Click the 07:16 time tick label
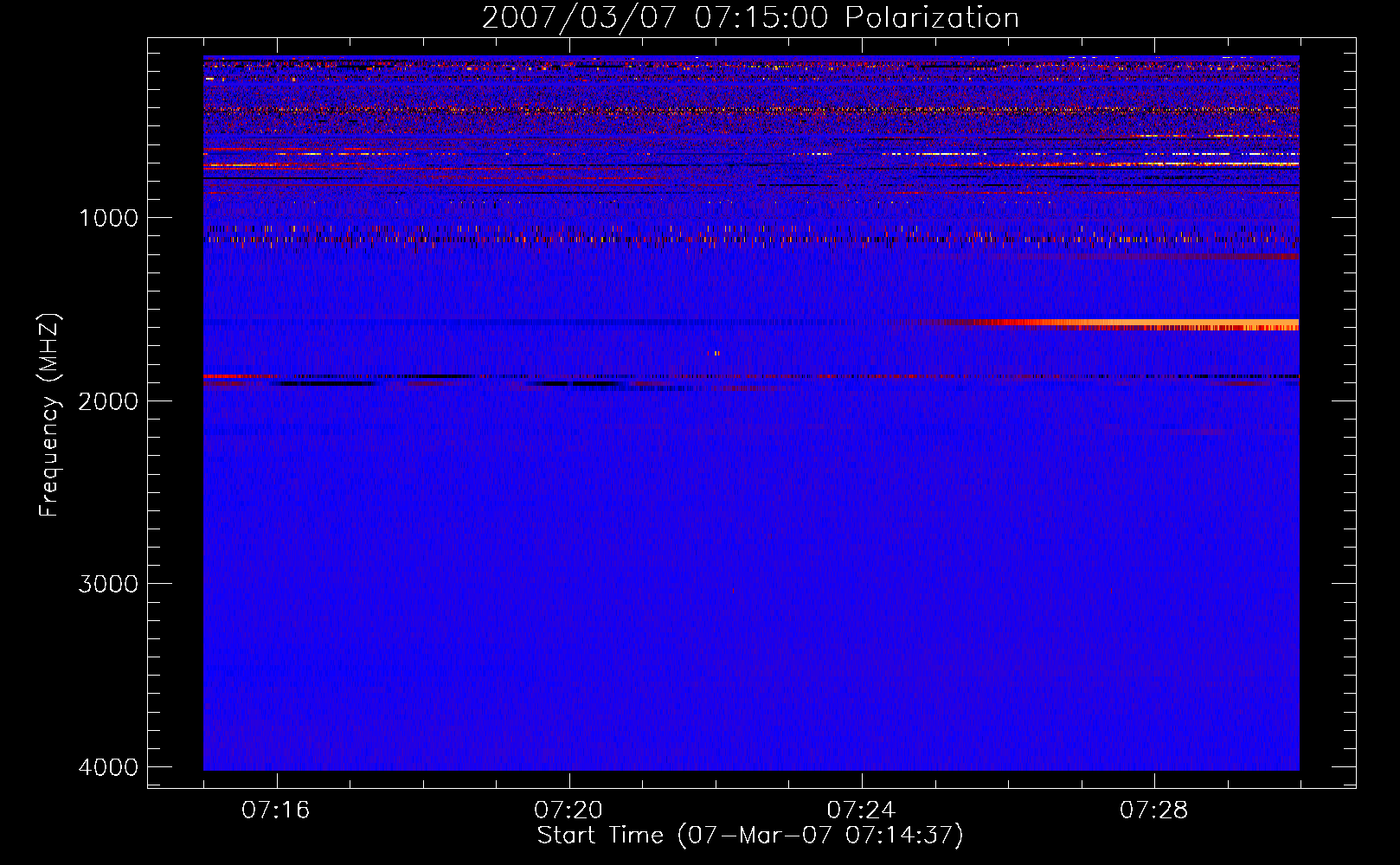 (x=276, y=811)
